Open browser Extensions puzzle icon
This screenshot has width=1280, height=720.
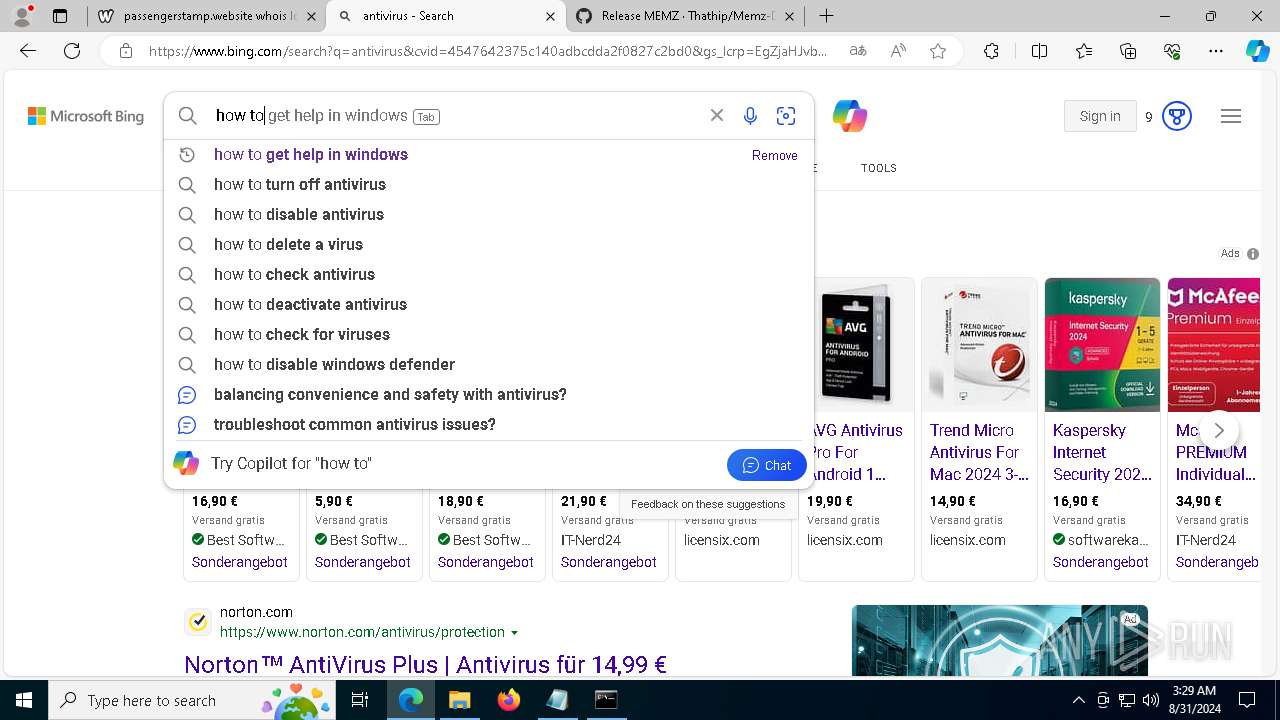point(991,51)
